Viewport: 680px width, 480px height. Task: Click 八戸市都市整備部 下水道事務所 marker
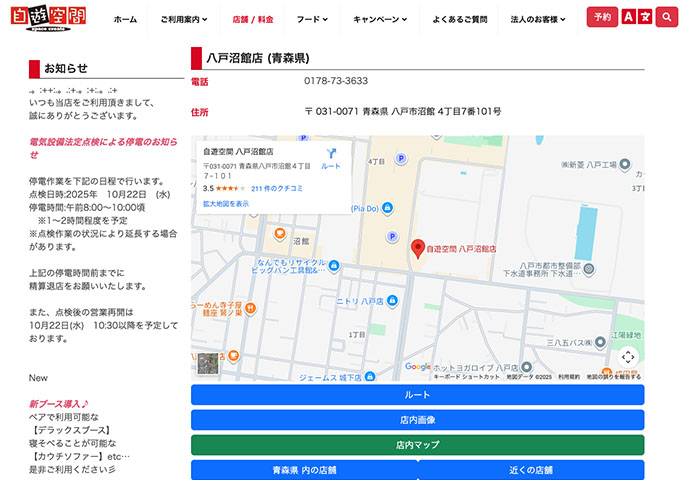click(588, 269)
